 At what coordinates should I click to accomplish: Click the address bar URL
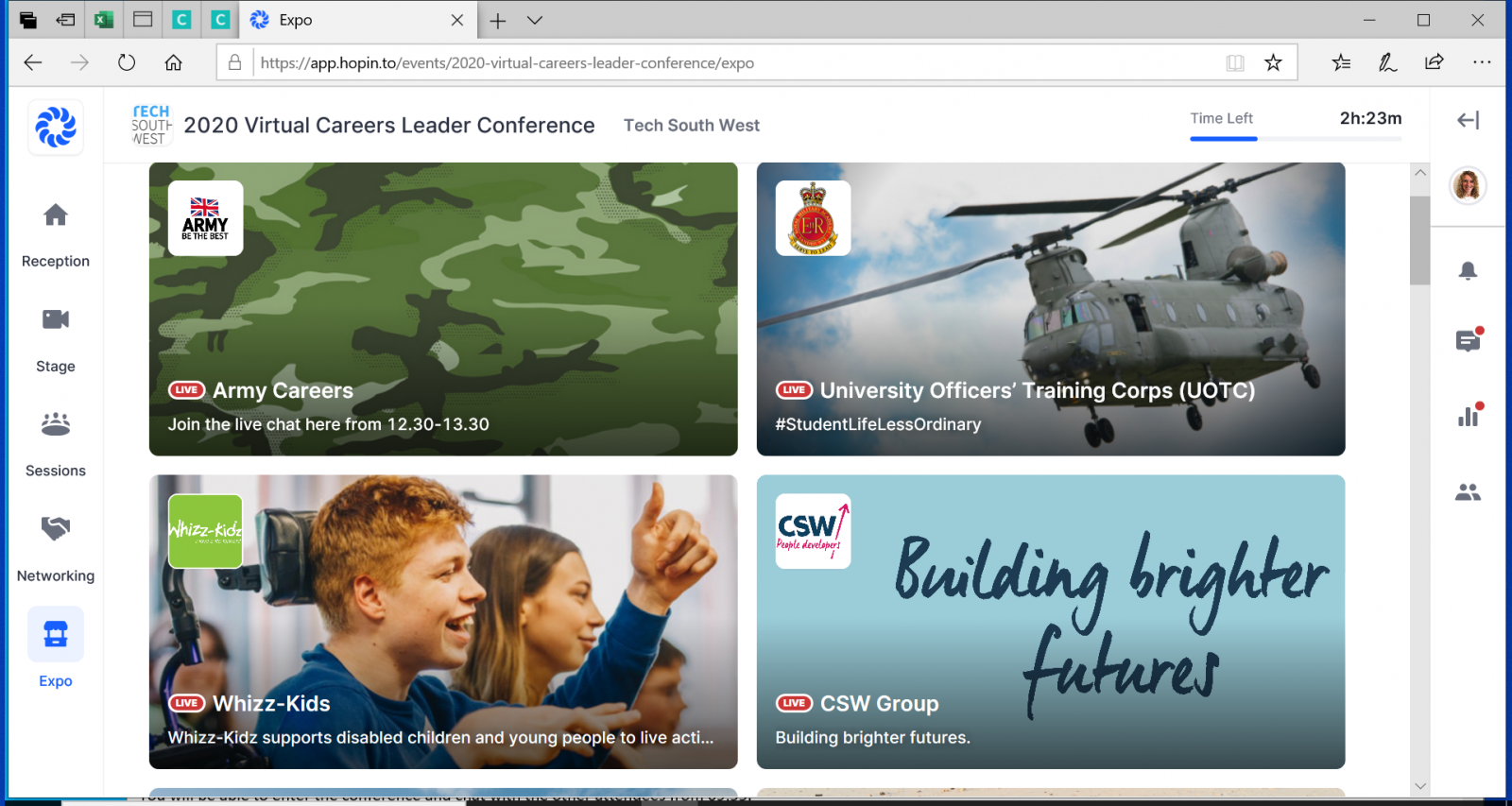tap(507, 63)
